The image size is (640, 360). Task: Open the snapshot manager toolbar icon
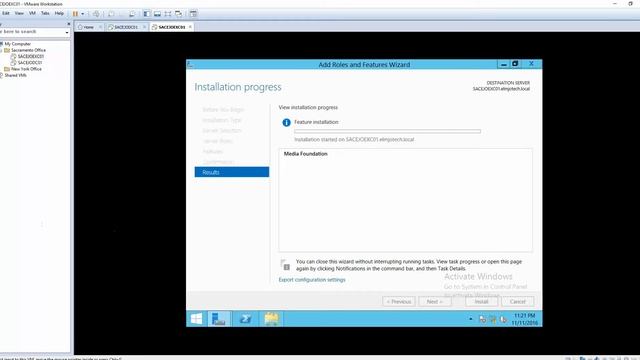point(132,14)
